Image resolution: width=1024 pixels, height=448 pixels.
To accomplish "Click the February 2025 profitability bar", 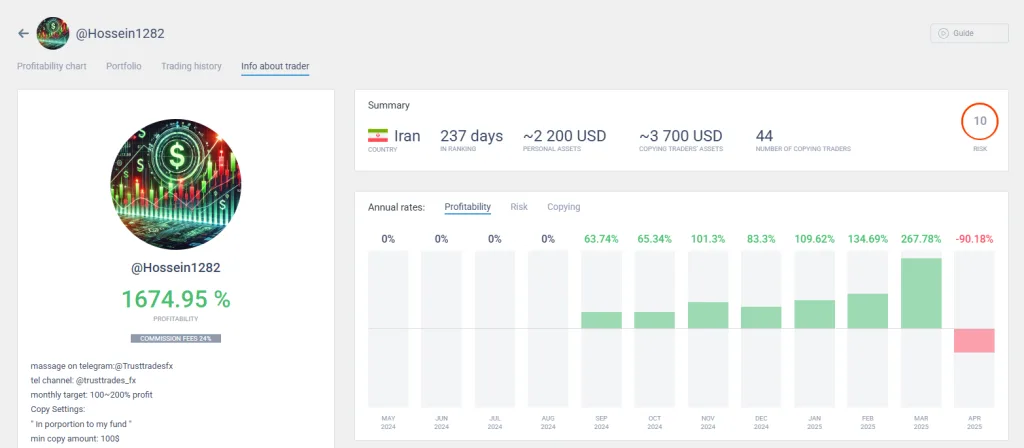I will [x=868, y=311].
